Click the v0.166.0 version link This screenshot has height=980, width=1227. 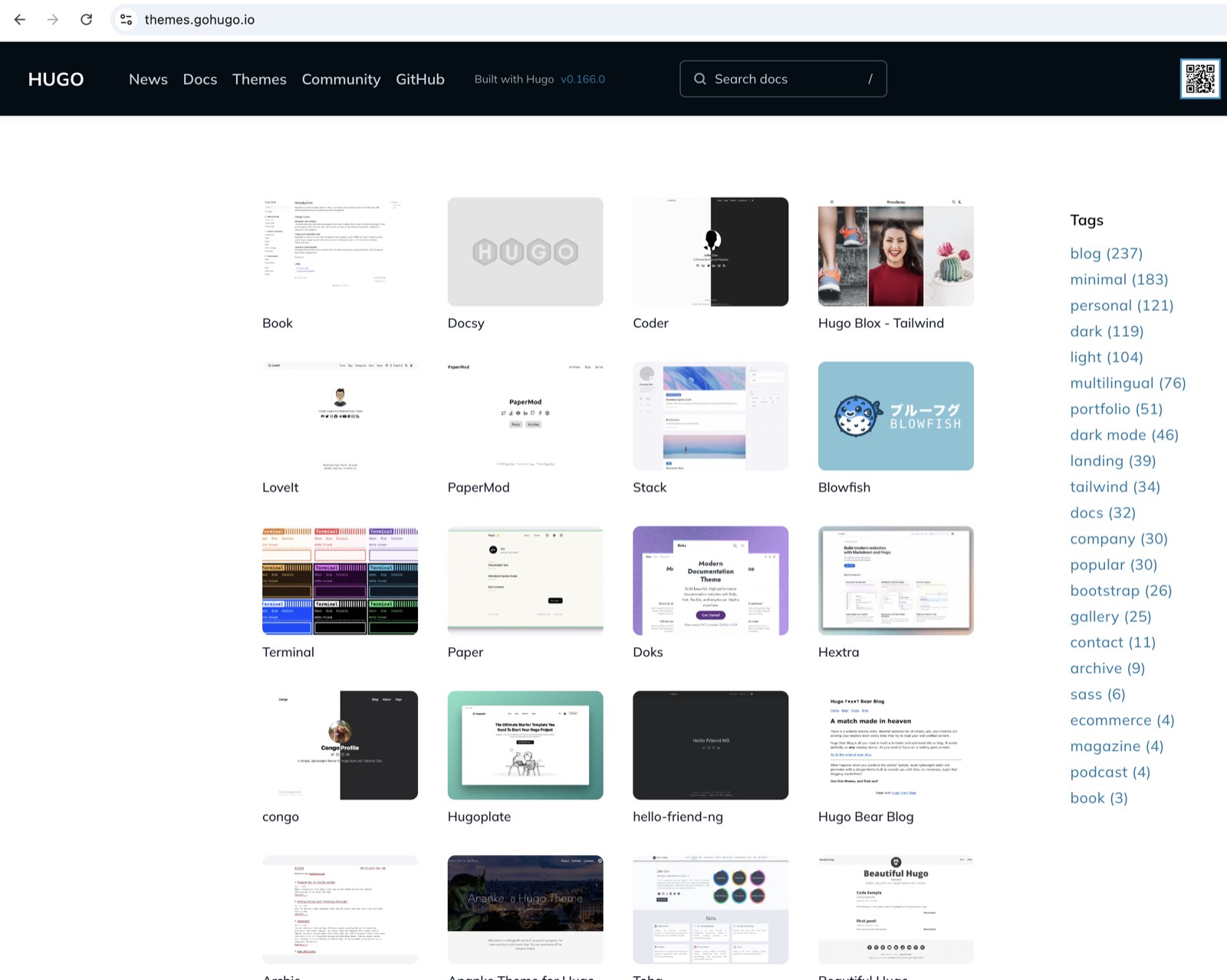coord(583,79)
